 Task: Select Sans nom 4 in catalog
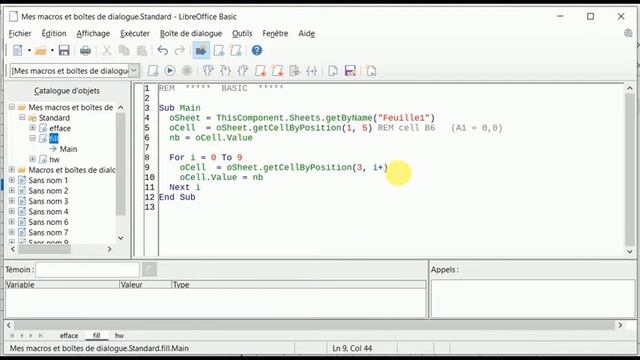coord(48,211)
